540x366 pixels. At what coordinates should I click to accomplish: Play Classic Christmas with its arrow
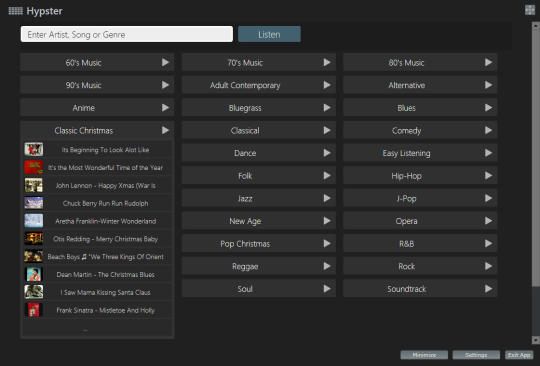tap(165, 130)
